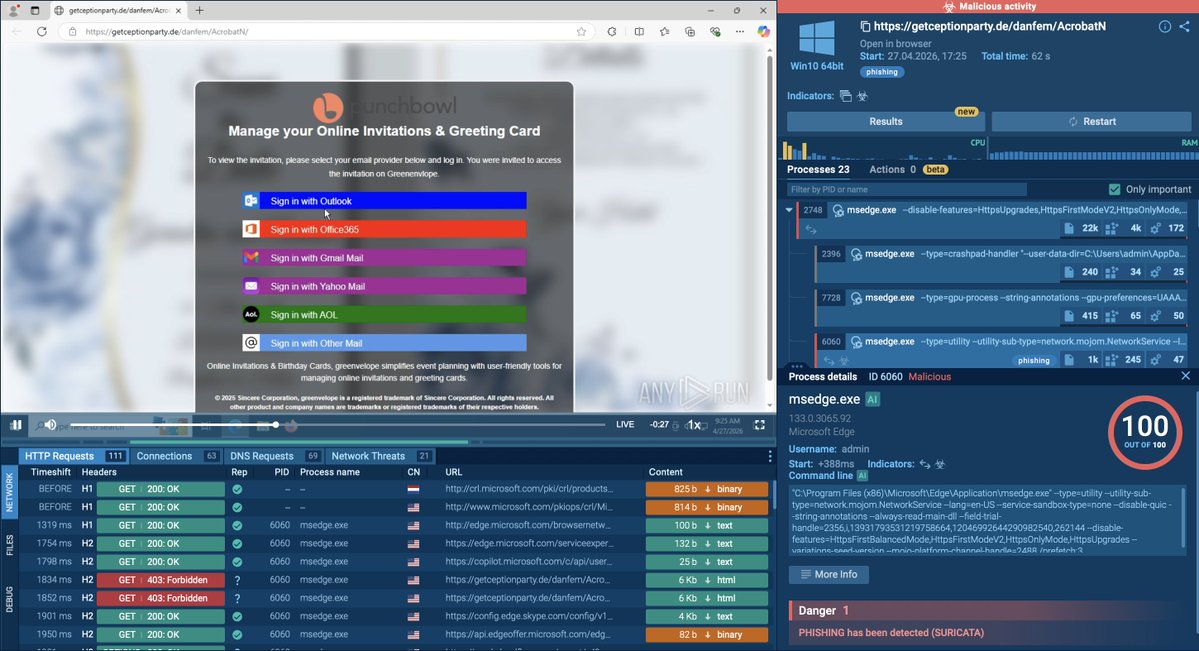Open the Edge Copilot icon

click(763, 31)
